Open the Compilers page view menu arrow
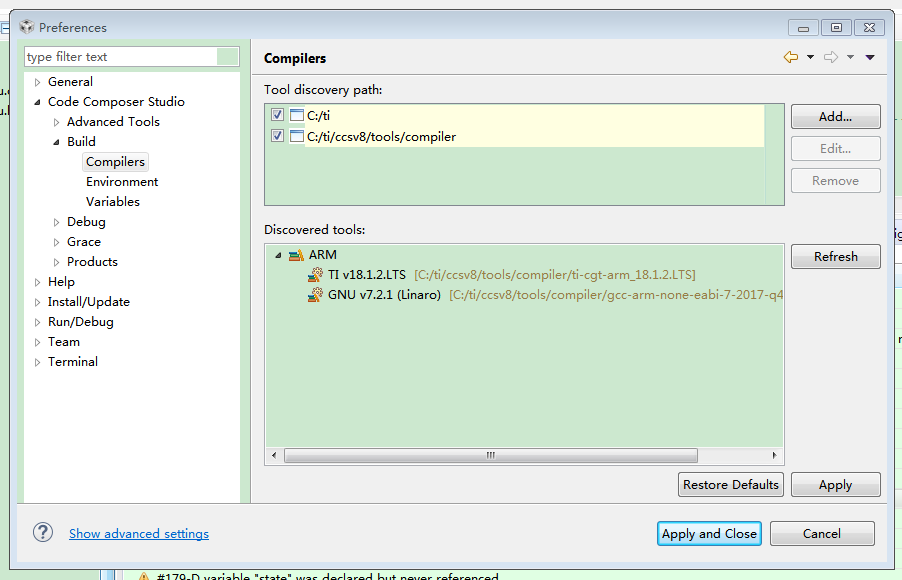This screenshot has width=902, height=580. pyautogui.click(x=870, y=57)
